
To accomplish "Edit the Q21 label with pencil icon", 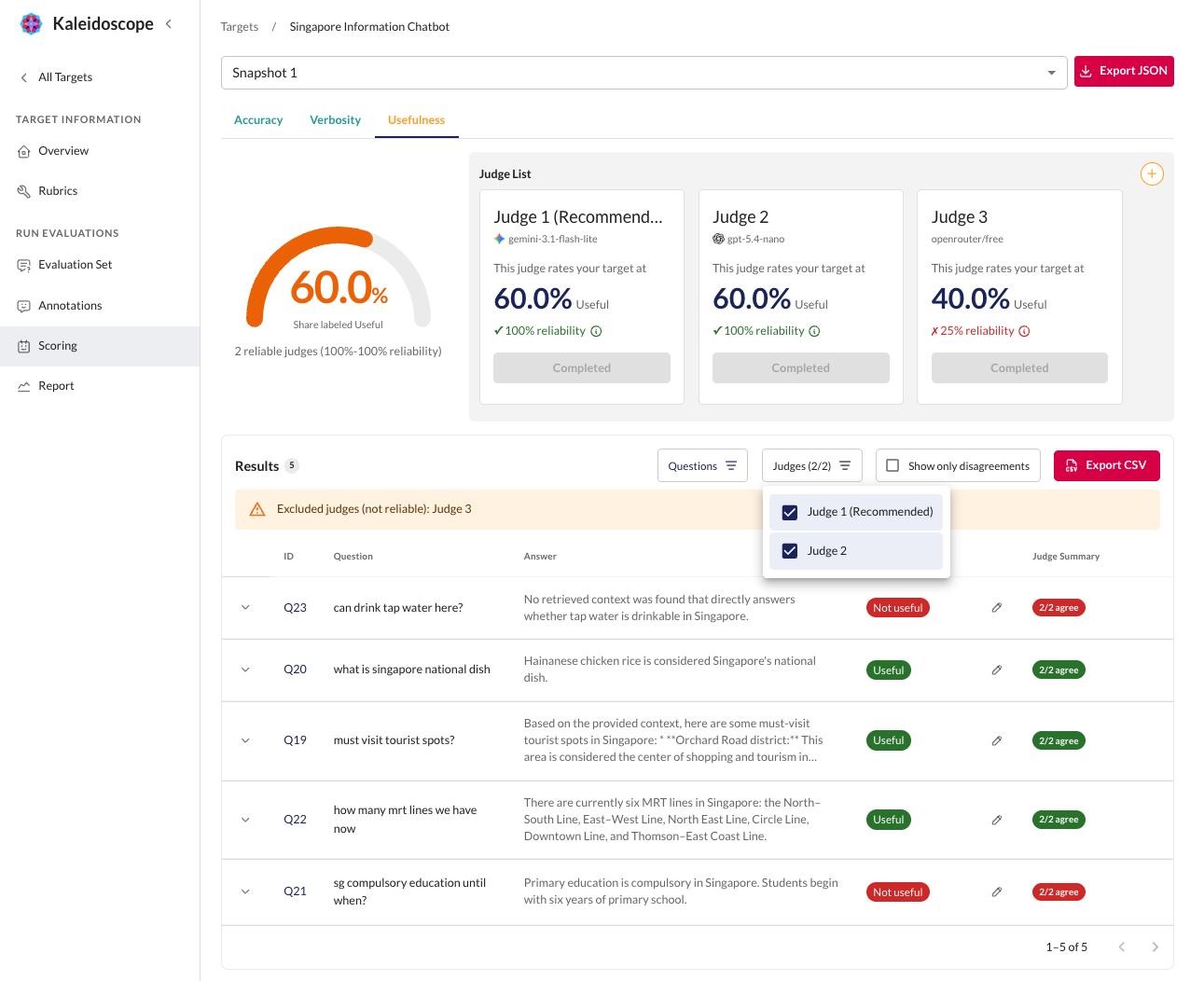I will [997, 892].
